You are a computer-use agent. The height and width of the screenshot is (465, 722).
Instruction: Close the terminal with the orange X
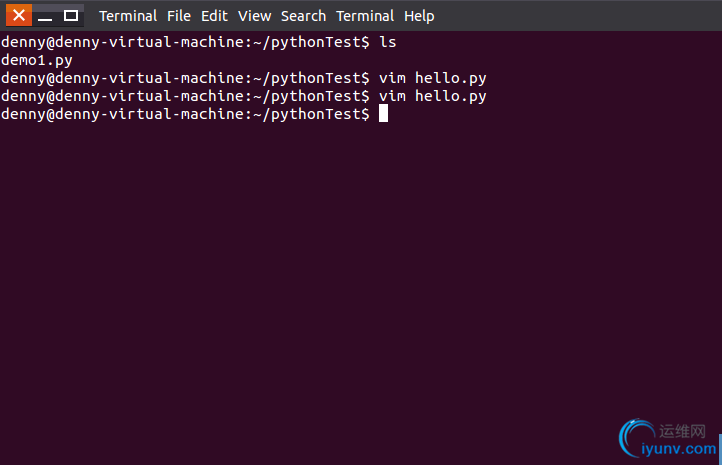[x=19, y=15]
